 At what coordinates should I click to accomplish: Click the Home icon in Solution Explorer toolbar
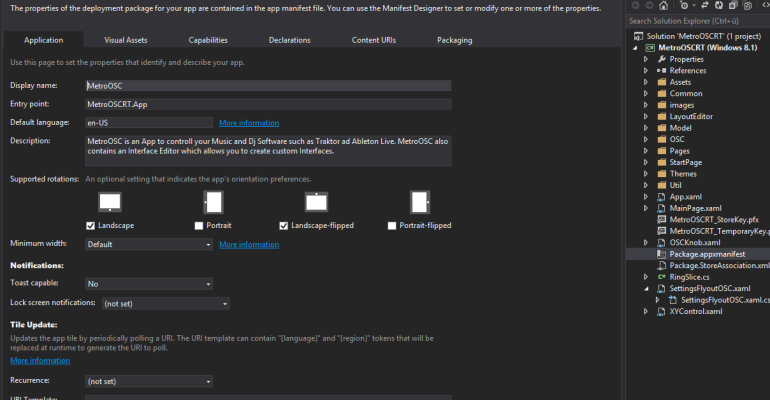tap(663, 5)
